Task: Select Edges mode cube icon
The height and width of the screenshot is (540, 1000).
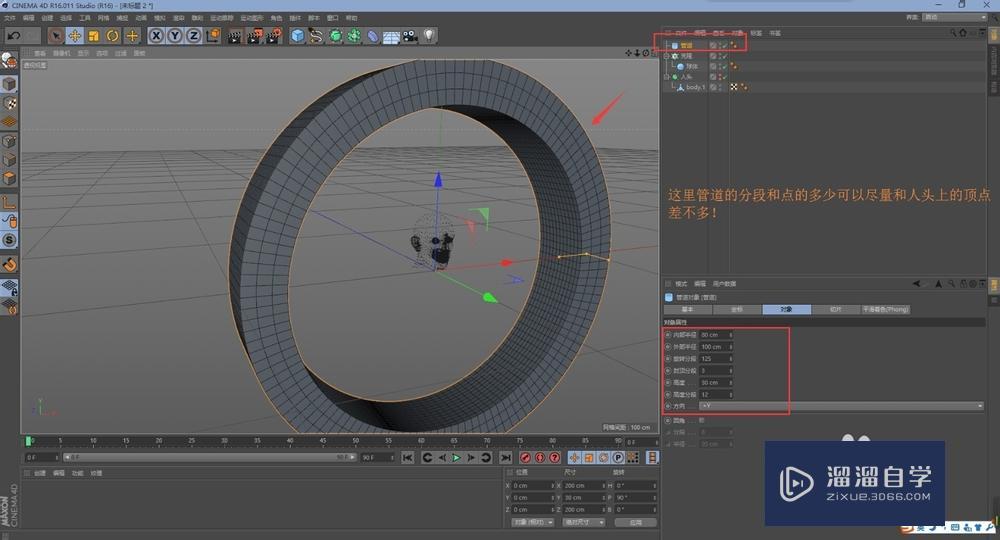Action: (9, 159)
